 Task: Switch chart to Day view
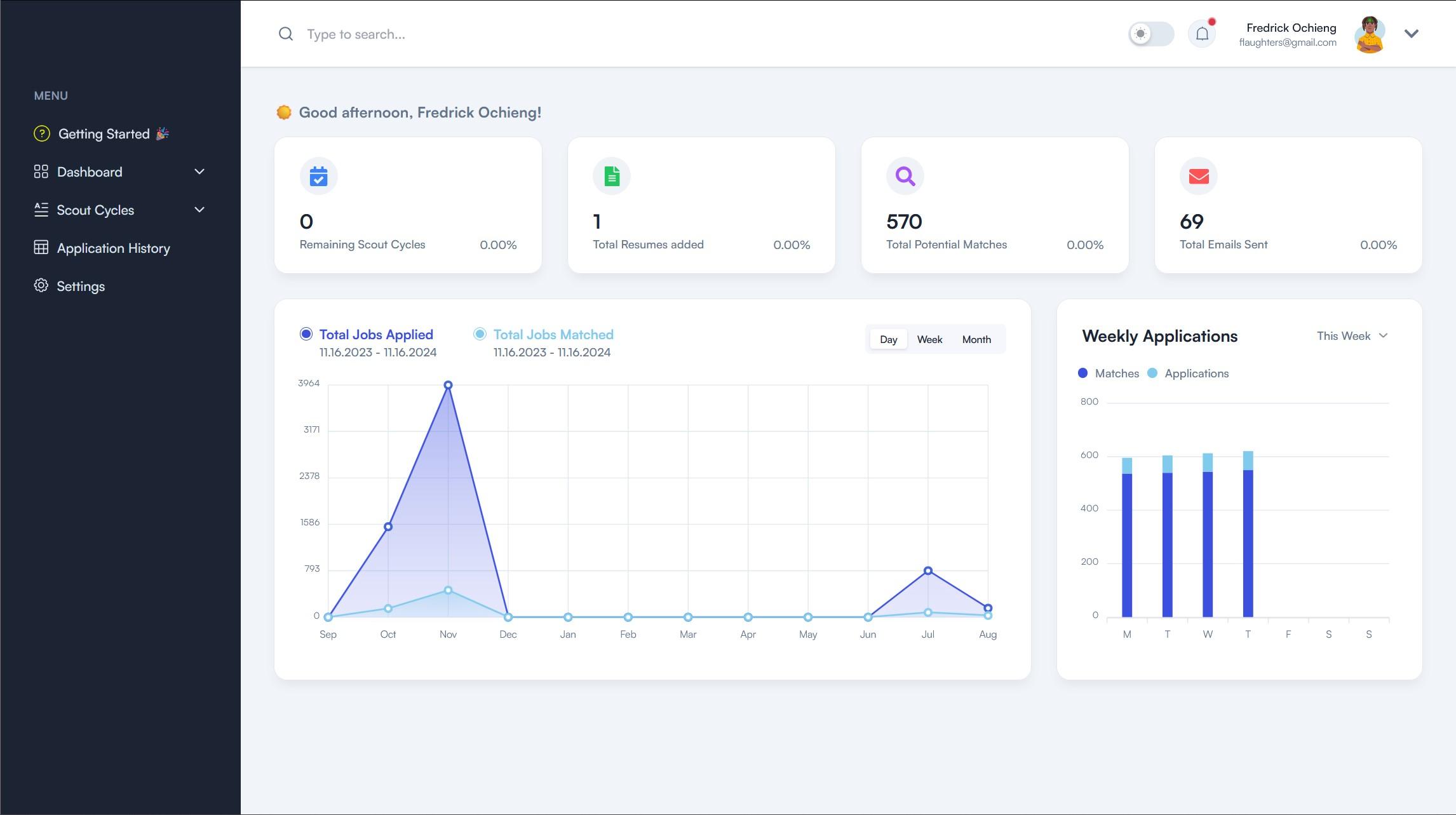point(888,339)
